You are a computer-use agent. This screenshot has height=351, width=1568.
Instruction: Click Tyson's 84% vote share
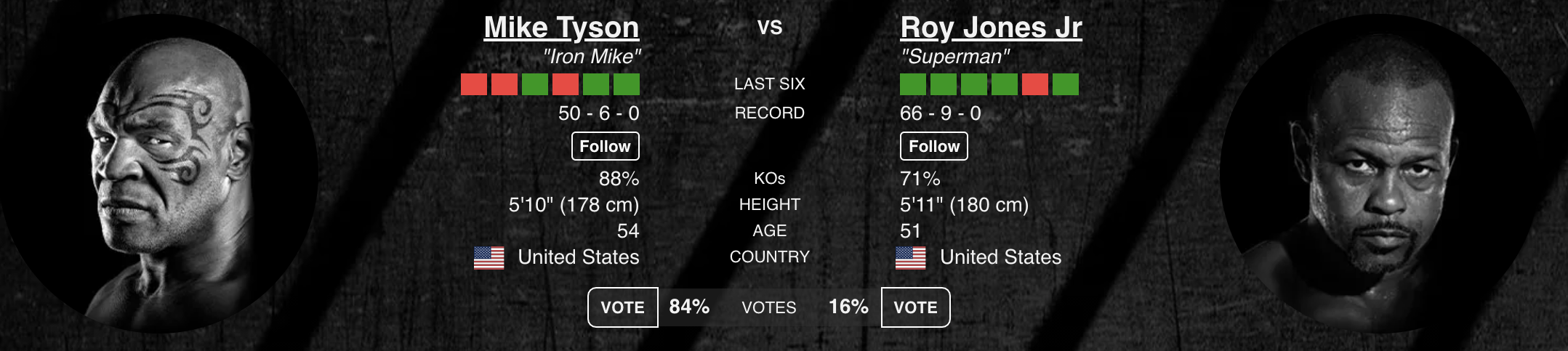click(x=689, y=307)
